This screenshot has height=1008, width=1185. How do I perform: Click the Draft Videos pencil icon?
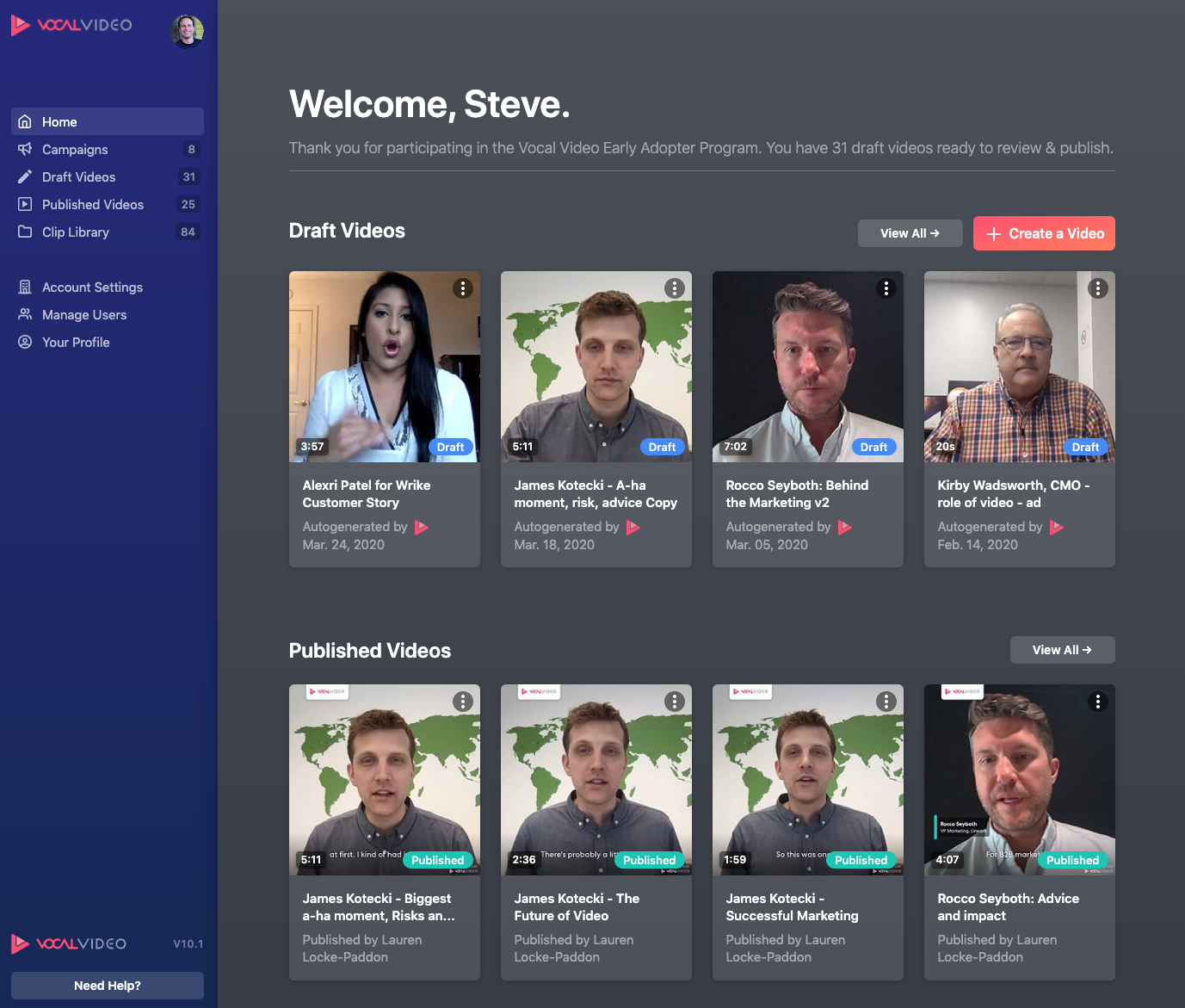25,176
